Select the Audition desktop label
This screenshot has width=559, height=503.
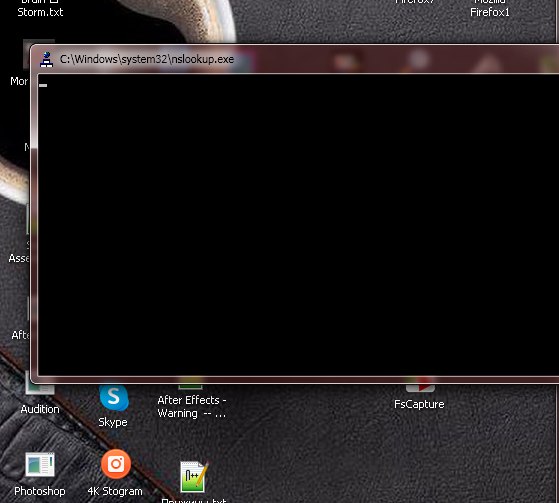point(40,409)
